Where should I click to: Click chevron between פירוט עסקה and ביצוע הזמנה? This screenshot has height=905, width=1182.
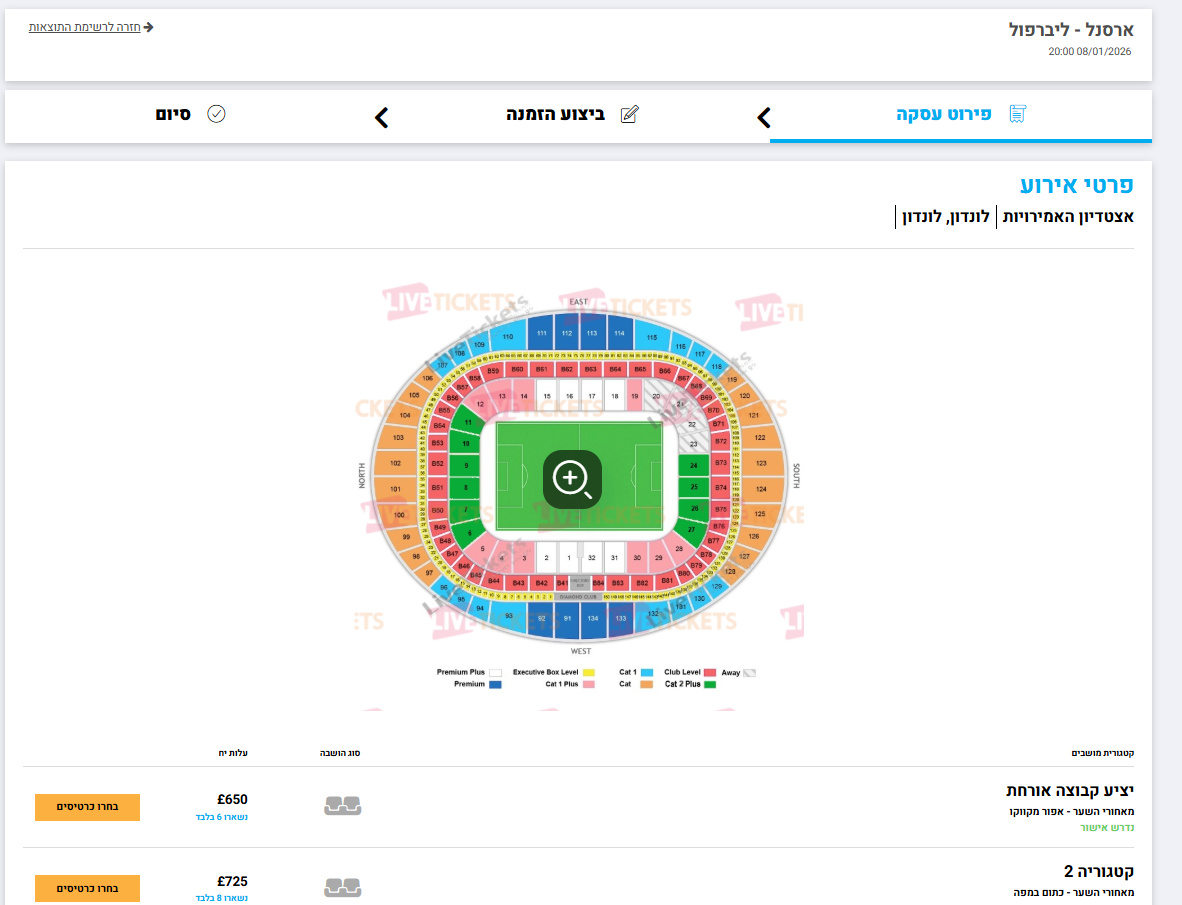point(764,118)
